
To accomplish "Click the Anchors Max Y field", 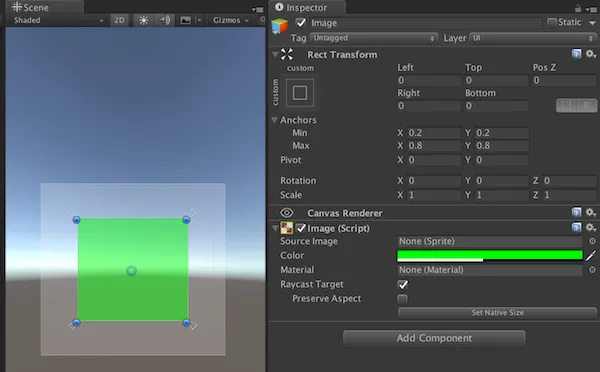I will click(502, 146).
